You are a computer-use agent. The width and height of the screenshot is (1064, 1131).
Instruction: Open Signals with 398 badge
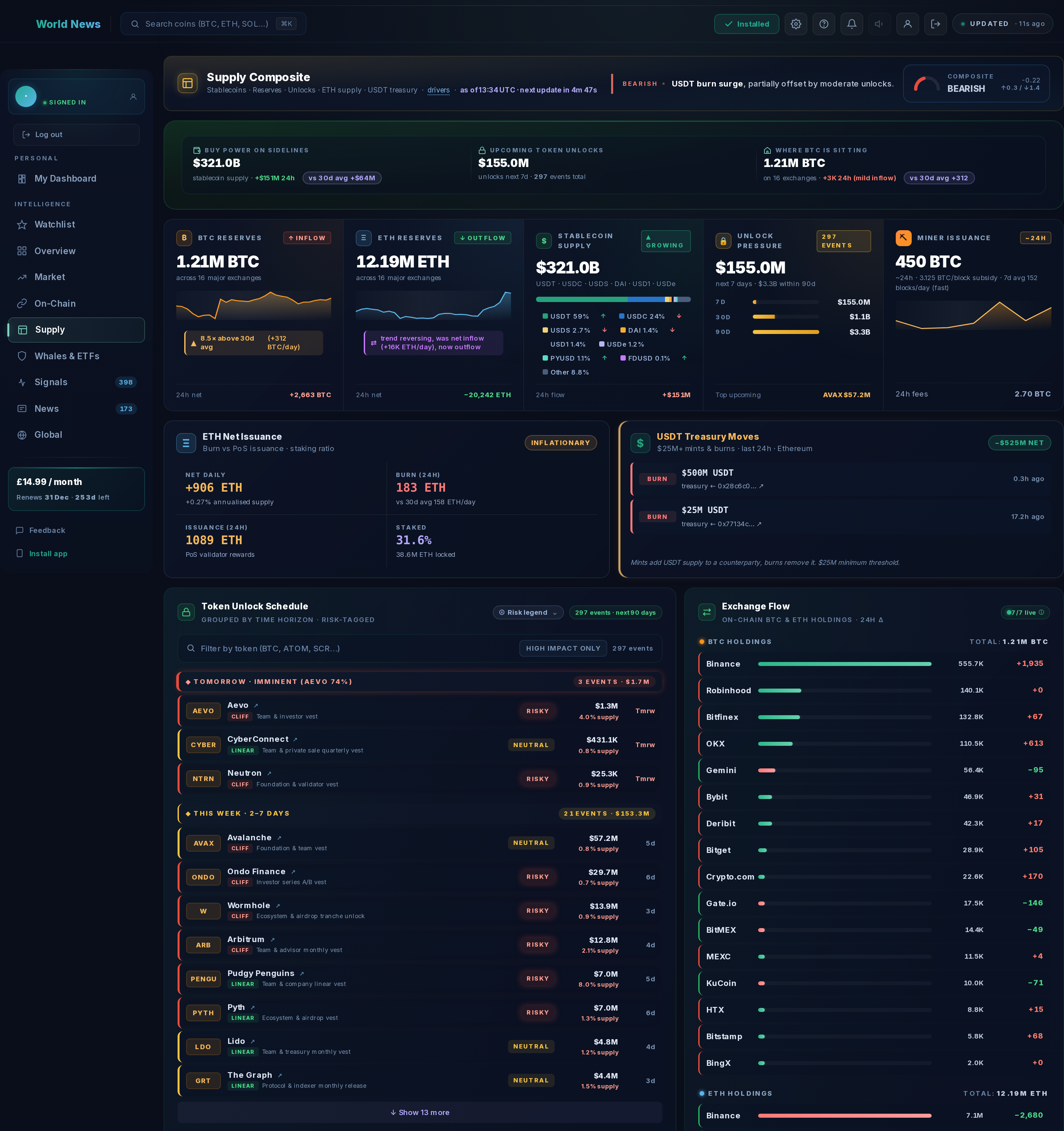[x=76, y=382]
